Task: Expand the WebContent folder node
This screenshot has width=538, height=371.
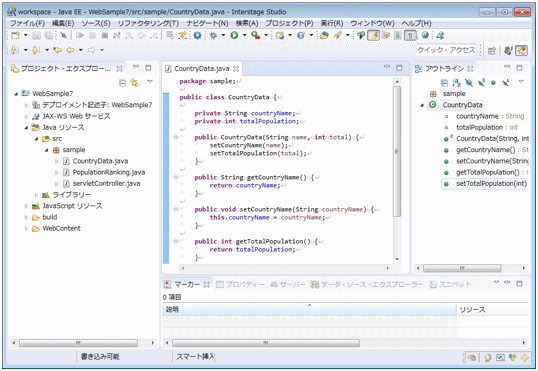Action: click(x=26, y=229)
